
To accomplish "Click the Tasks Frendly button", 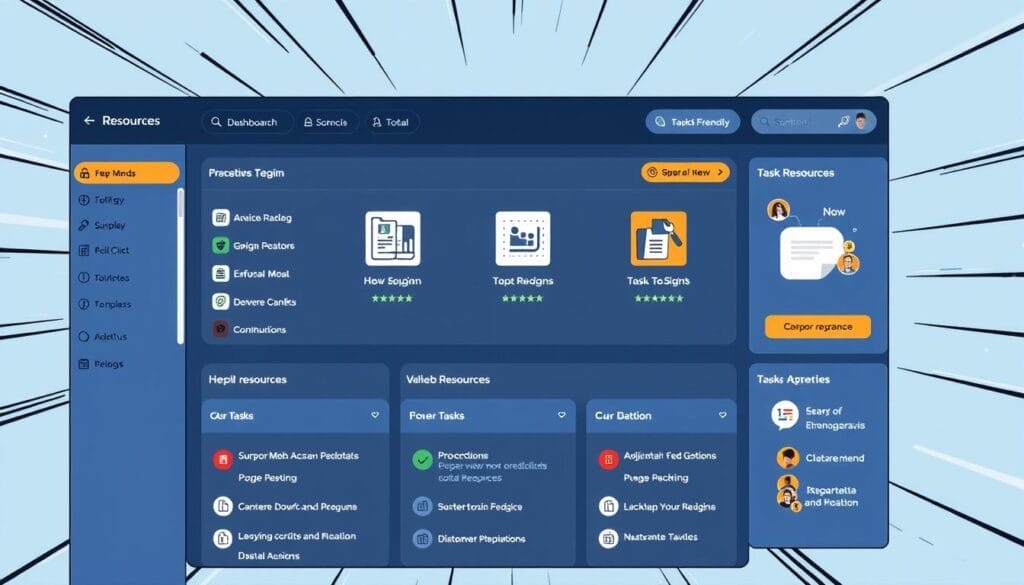I will 692,121.
